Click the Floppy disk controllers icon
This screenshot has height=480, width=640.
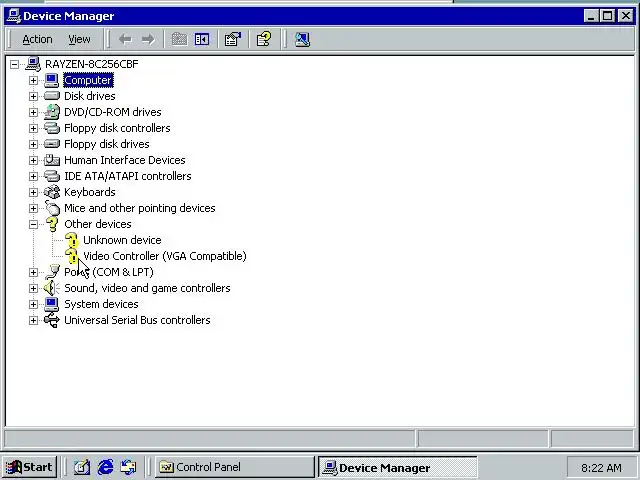[52, 128]
